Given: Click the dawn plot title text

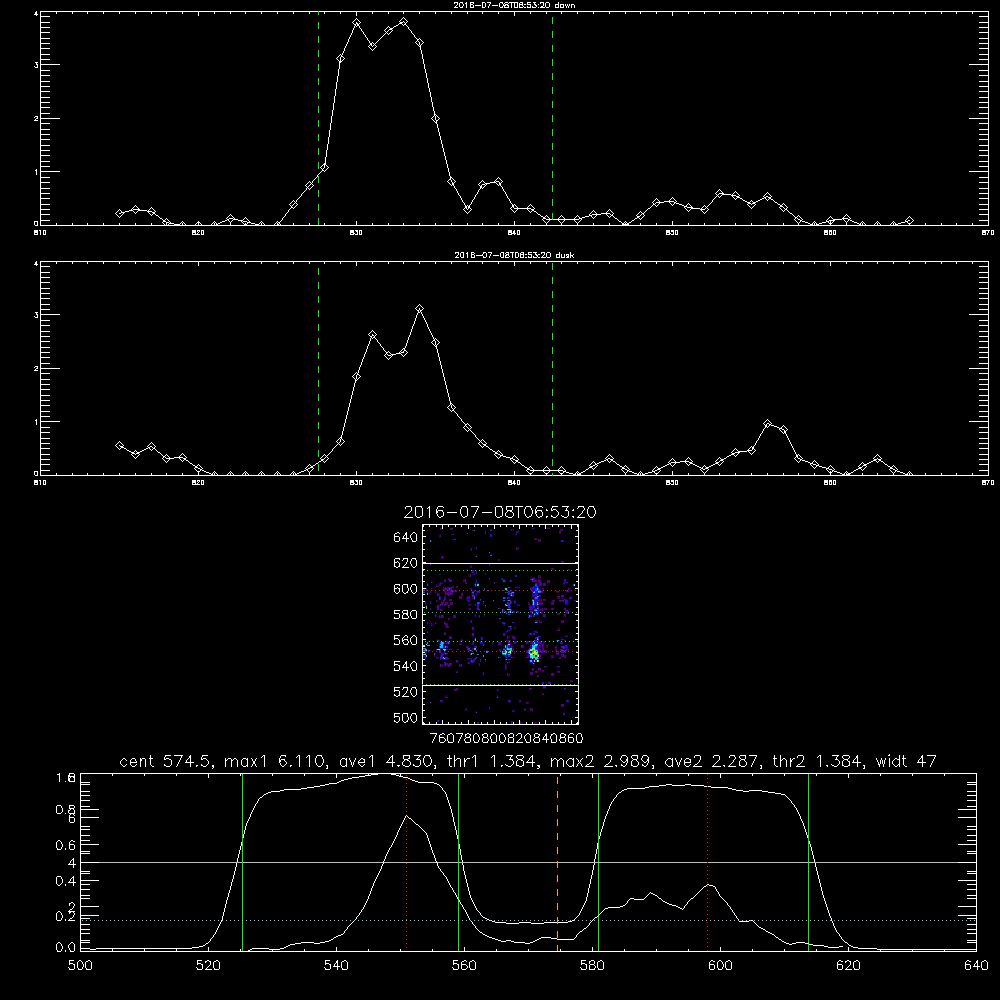Looking at the screenshot, I should coord(514,4).
